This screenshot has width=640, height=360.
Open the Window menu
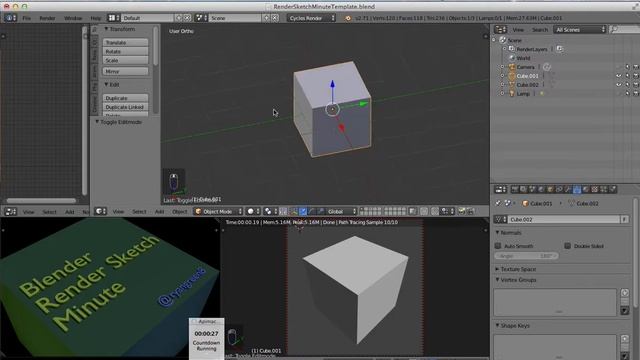click(73, 18)
